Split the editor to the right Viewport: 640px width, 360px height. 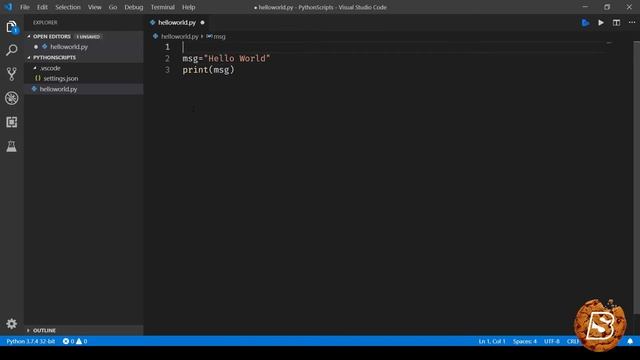[x=616, y=23]
